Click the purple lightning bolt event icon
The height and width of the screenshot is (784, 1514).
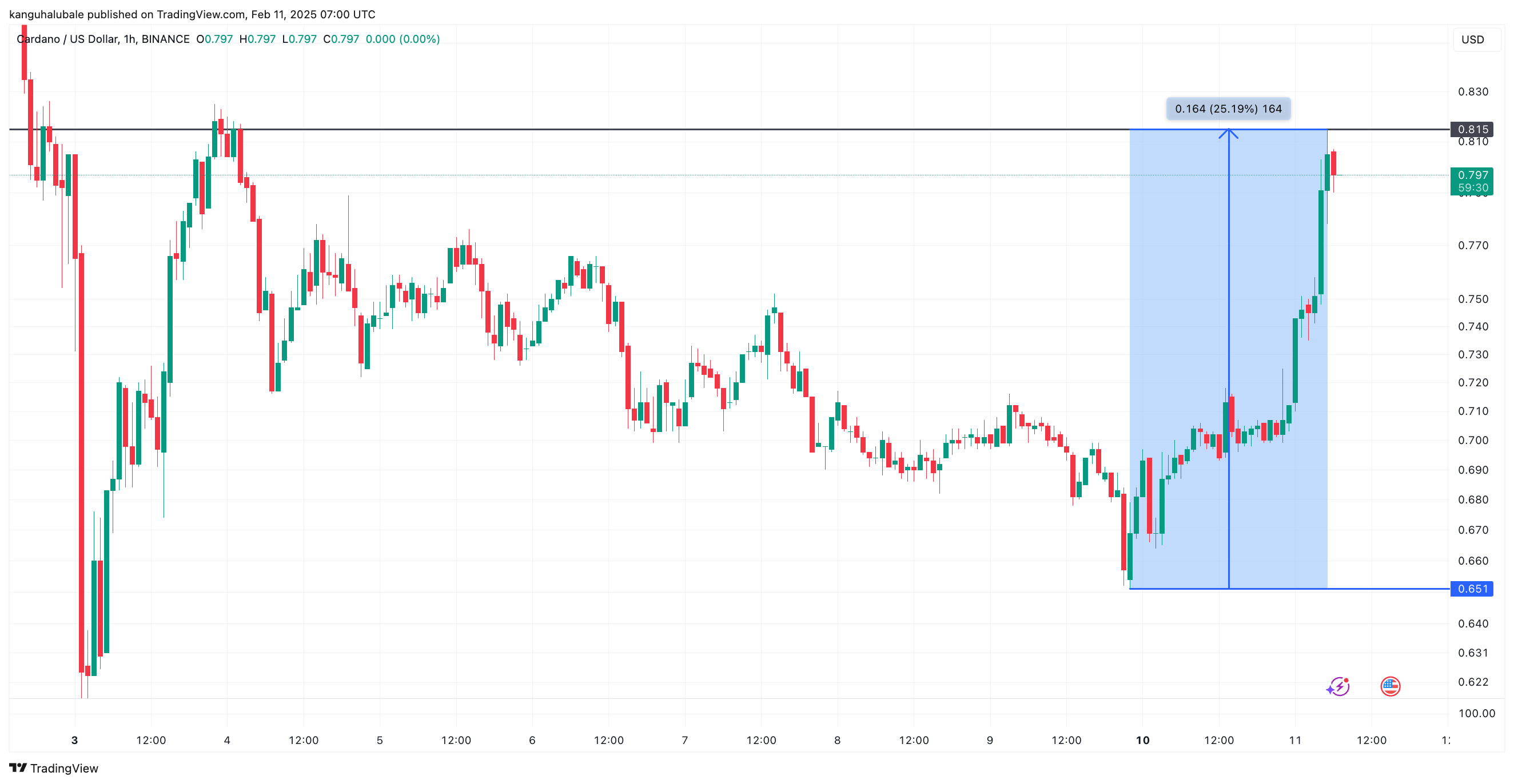[x=1338, y=686]
